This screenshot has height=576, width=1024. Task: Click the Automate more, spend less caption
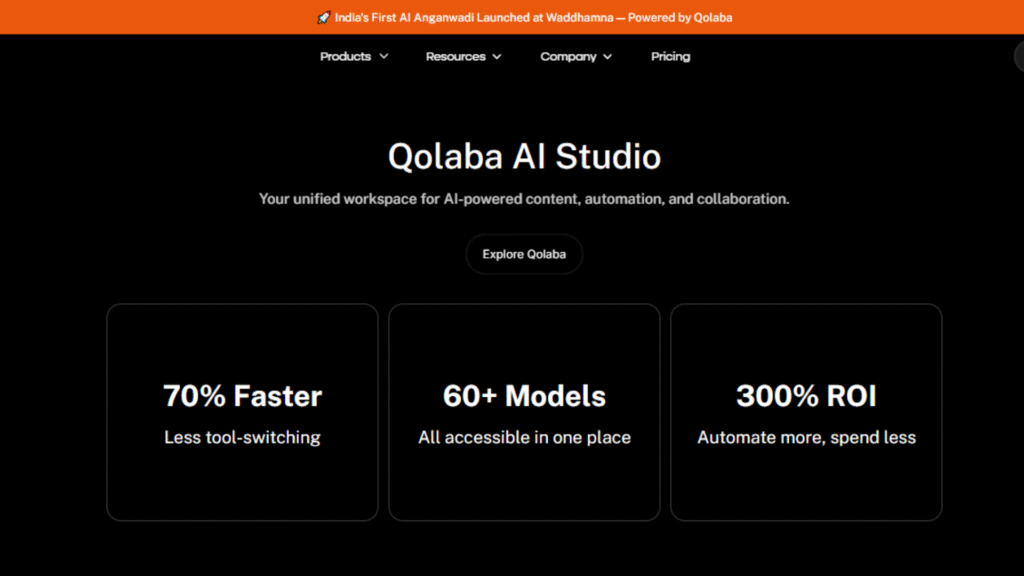coord(806,437)
